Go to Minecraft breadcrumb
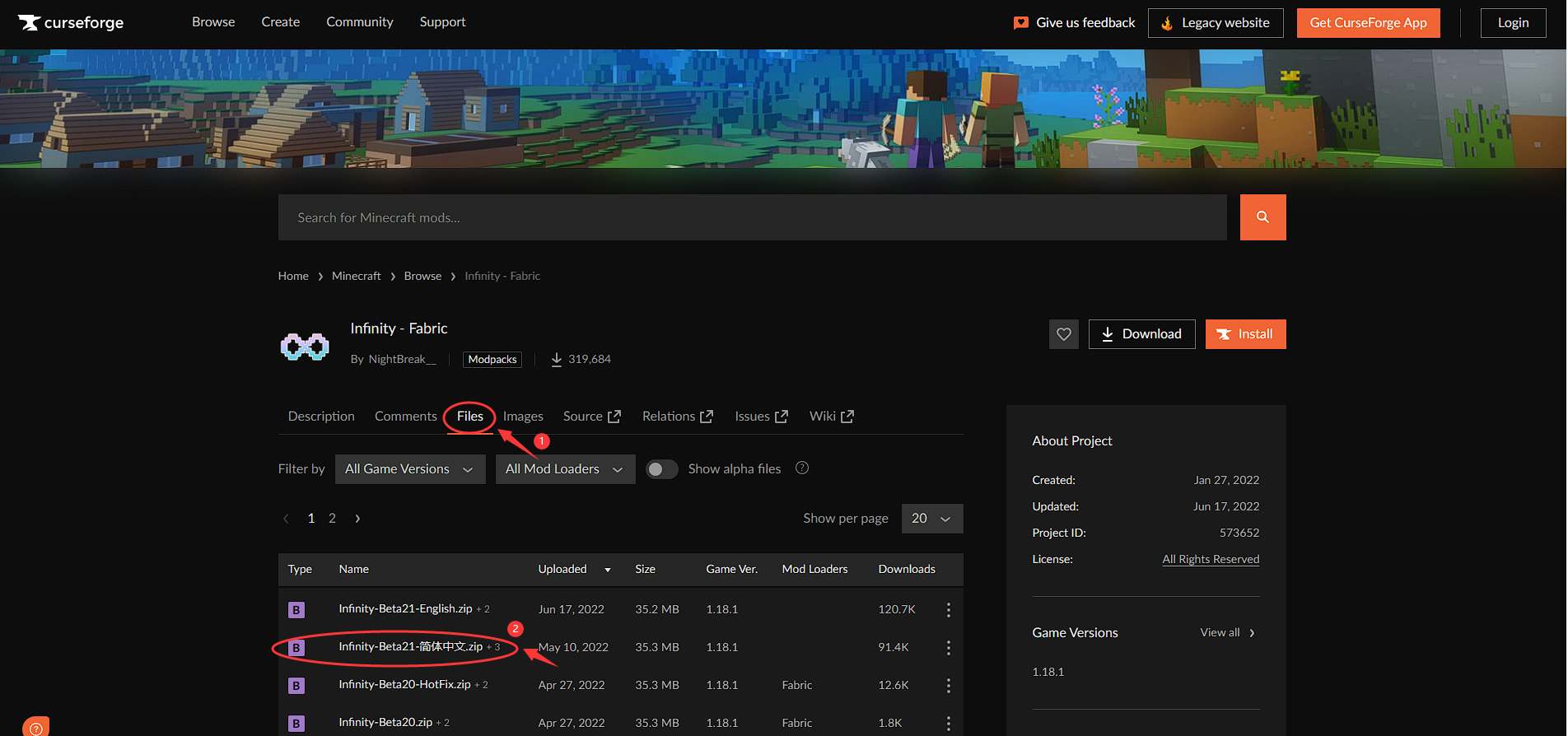The image size is (1568, 736). [356, 276]
